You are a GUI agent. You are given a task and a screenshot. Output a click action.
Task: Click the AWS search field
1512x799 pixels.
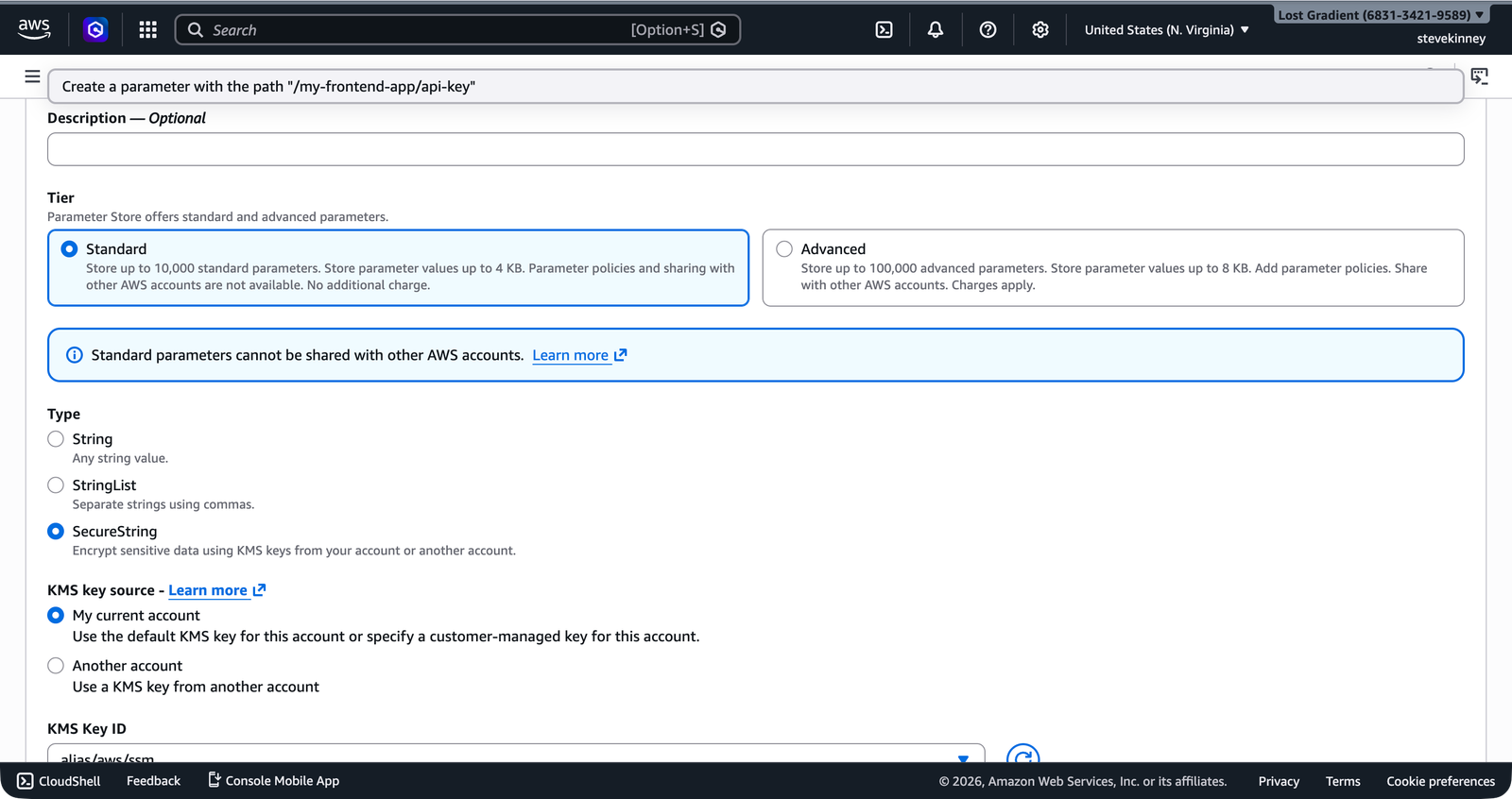(x=457, y=30)
